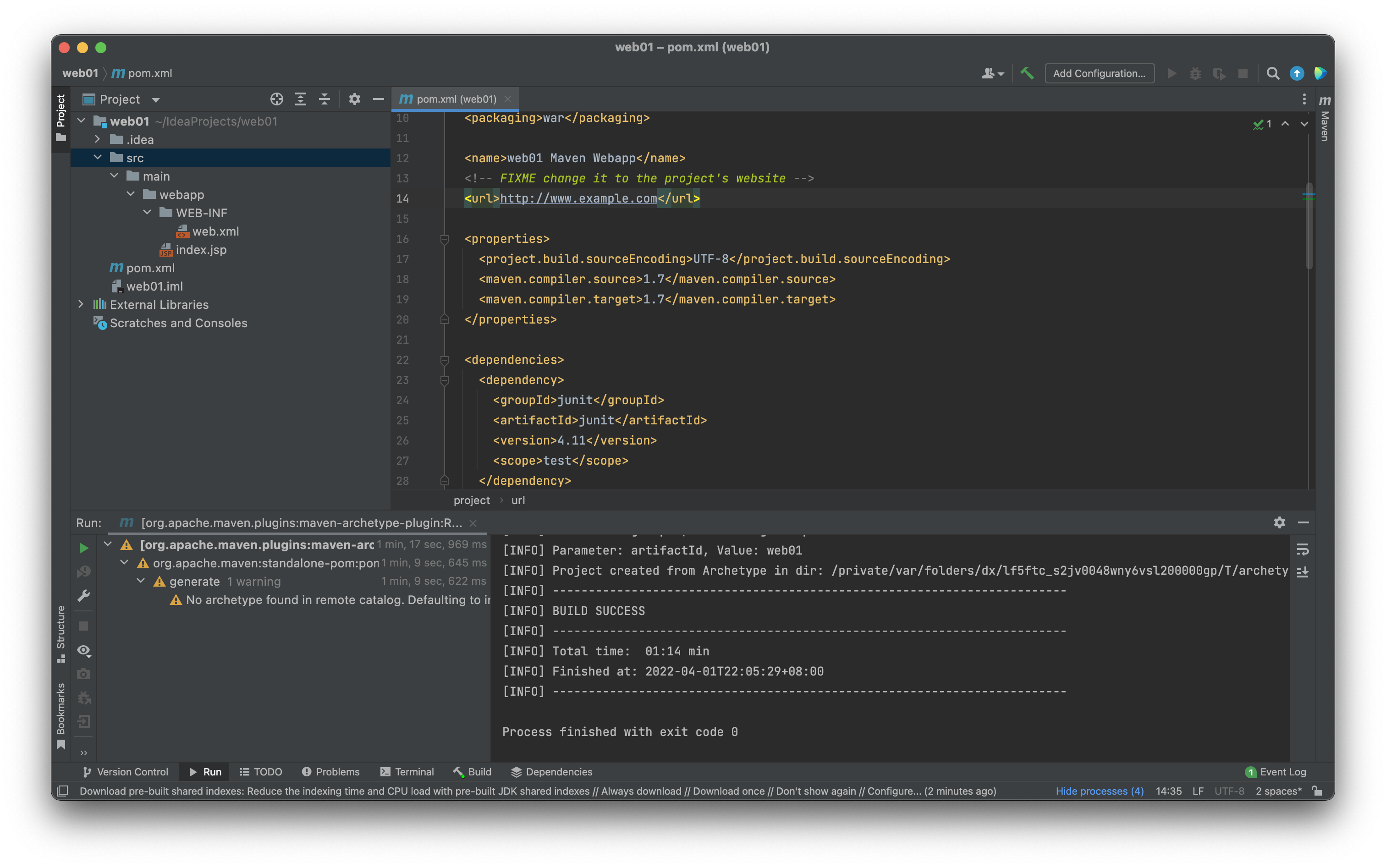The height and width of the screenshot is (868, 1386).
Task: Toggle the eye view options in Run panel
Action: [84, 650]
